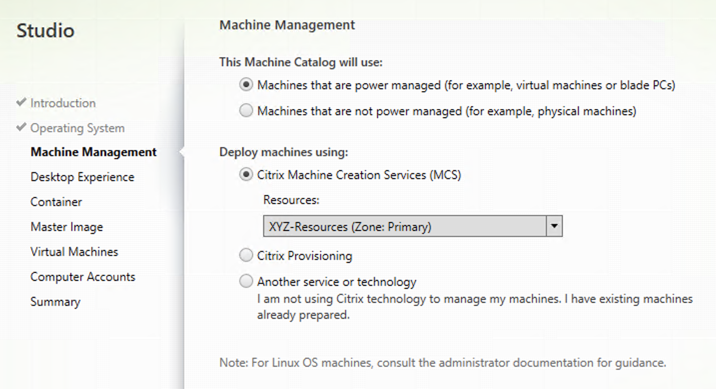
Task: Click the 'I am not using Citrix technology' description
Action: (x=475, y=307)
